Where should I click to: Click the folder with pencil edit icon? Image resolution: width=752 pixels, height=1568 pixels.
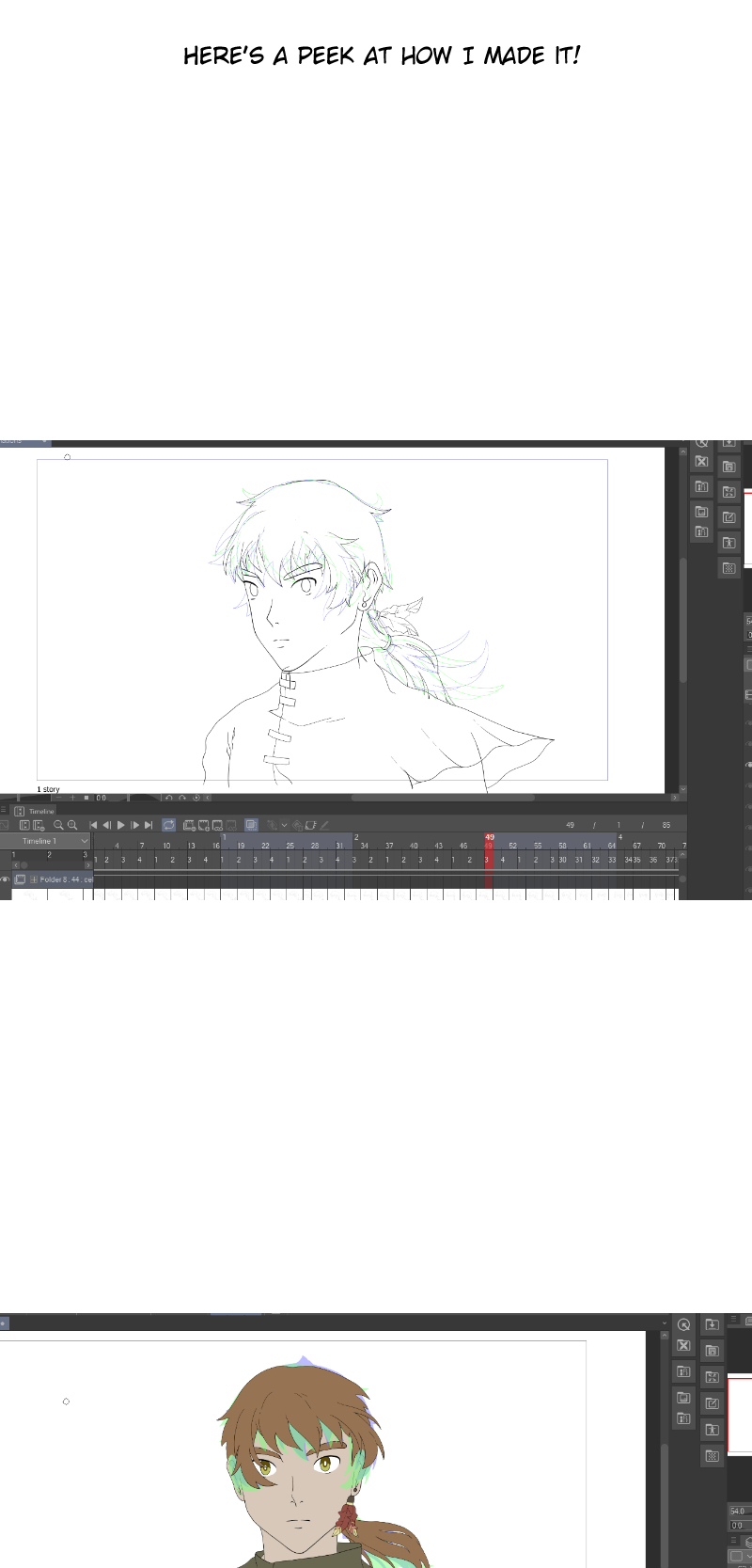pyautogui.click(x=729, y=517)
